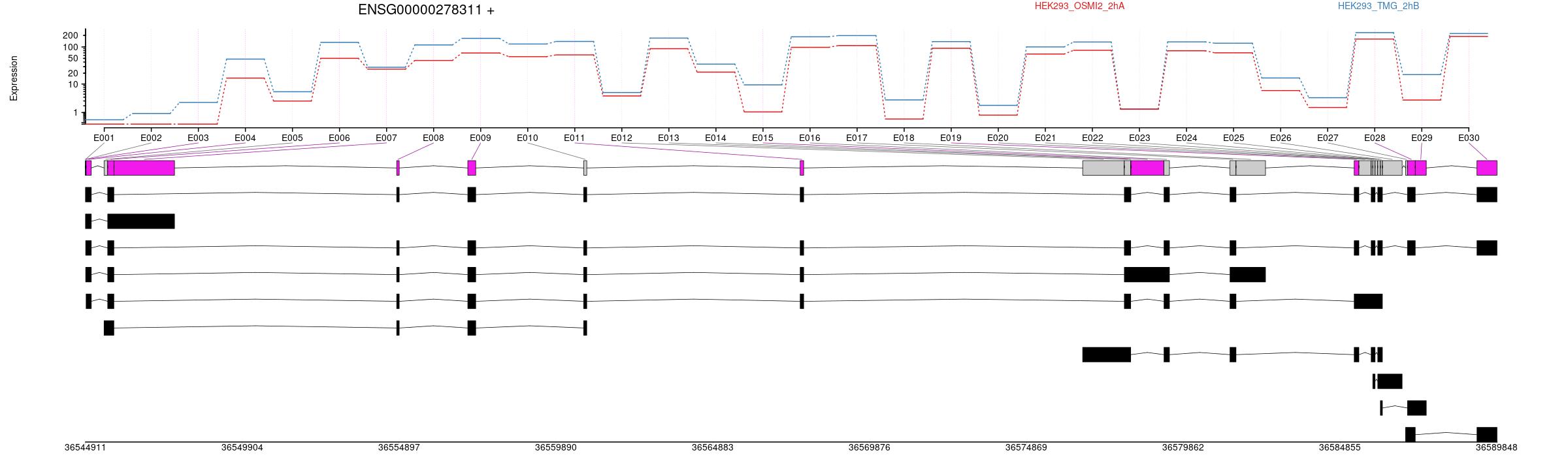1568x457 pixels.
Task: Click exon label E014
Action: 715,138
